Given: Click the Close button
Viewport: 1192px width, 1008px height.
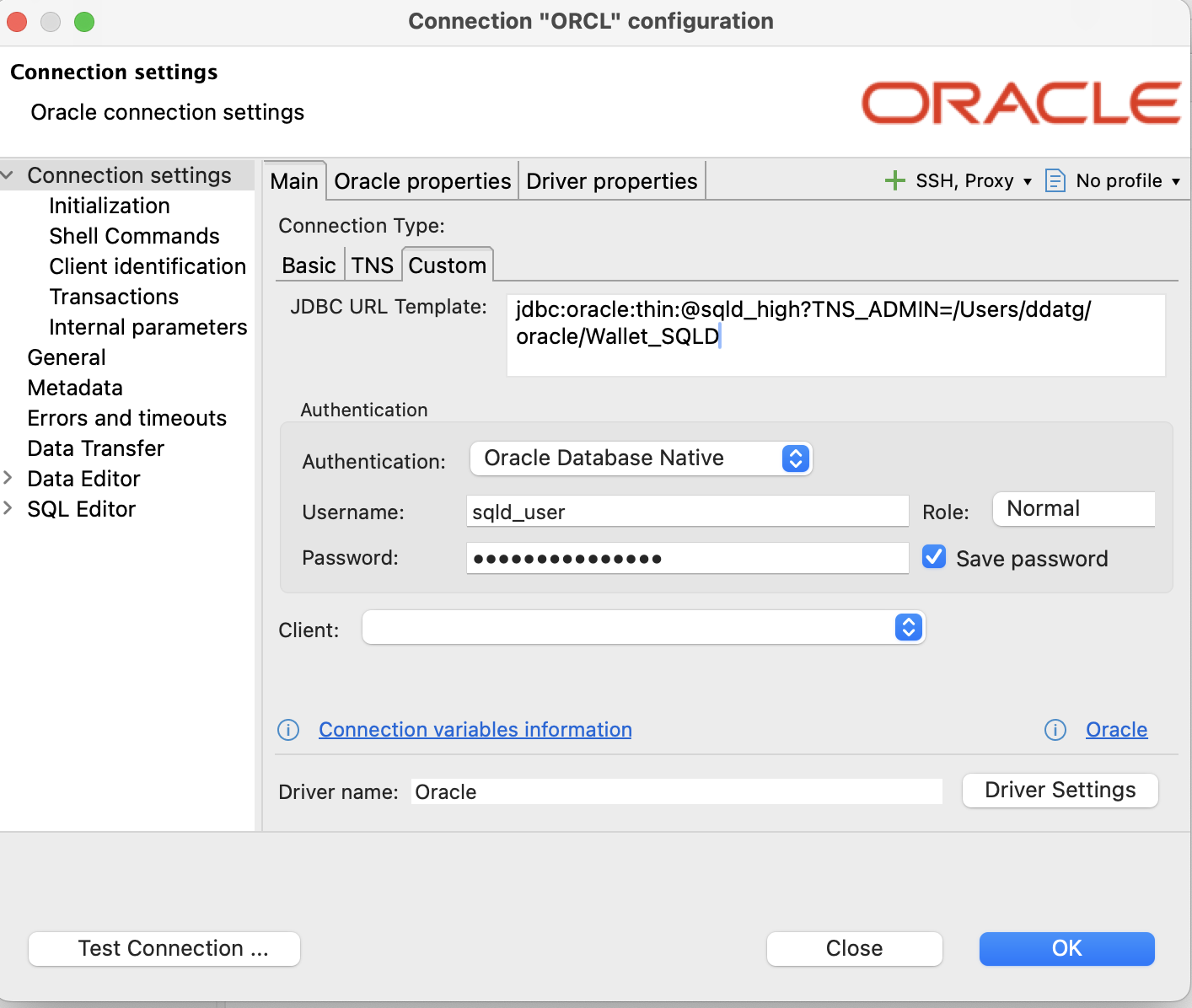Looking at the screenshot, I should coord(855,949).
